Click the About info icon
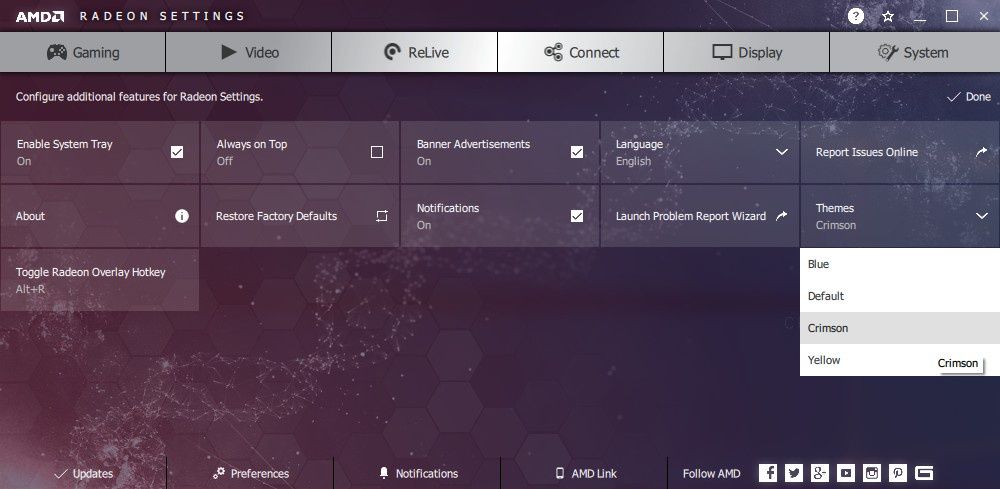This screenshot has height=489, width=1000. click(182, 216)
